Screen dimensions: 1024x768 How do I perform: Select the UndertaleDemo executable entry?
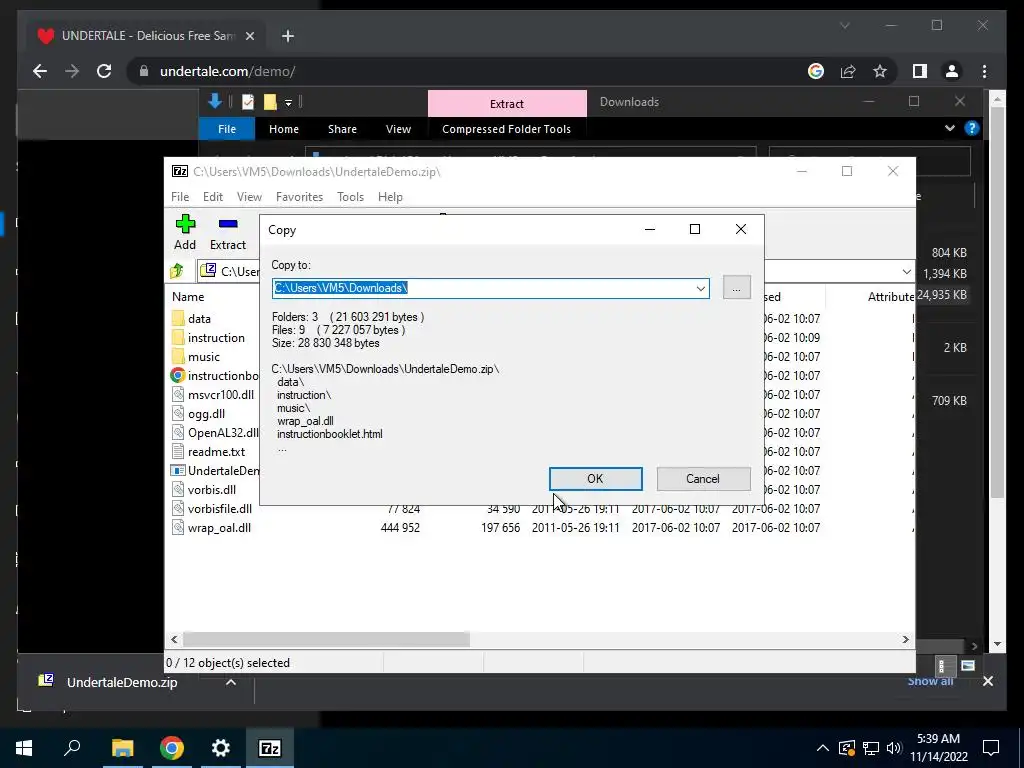coord(223,470)
